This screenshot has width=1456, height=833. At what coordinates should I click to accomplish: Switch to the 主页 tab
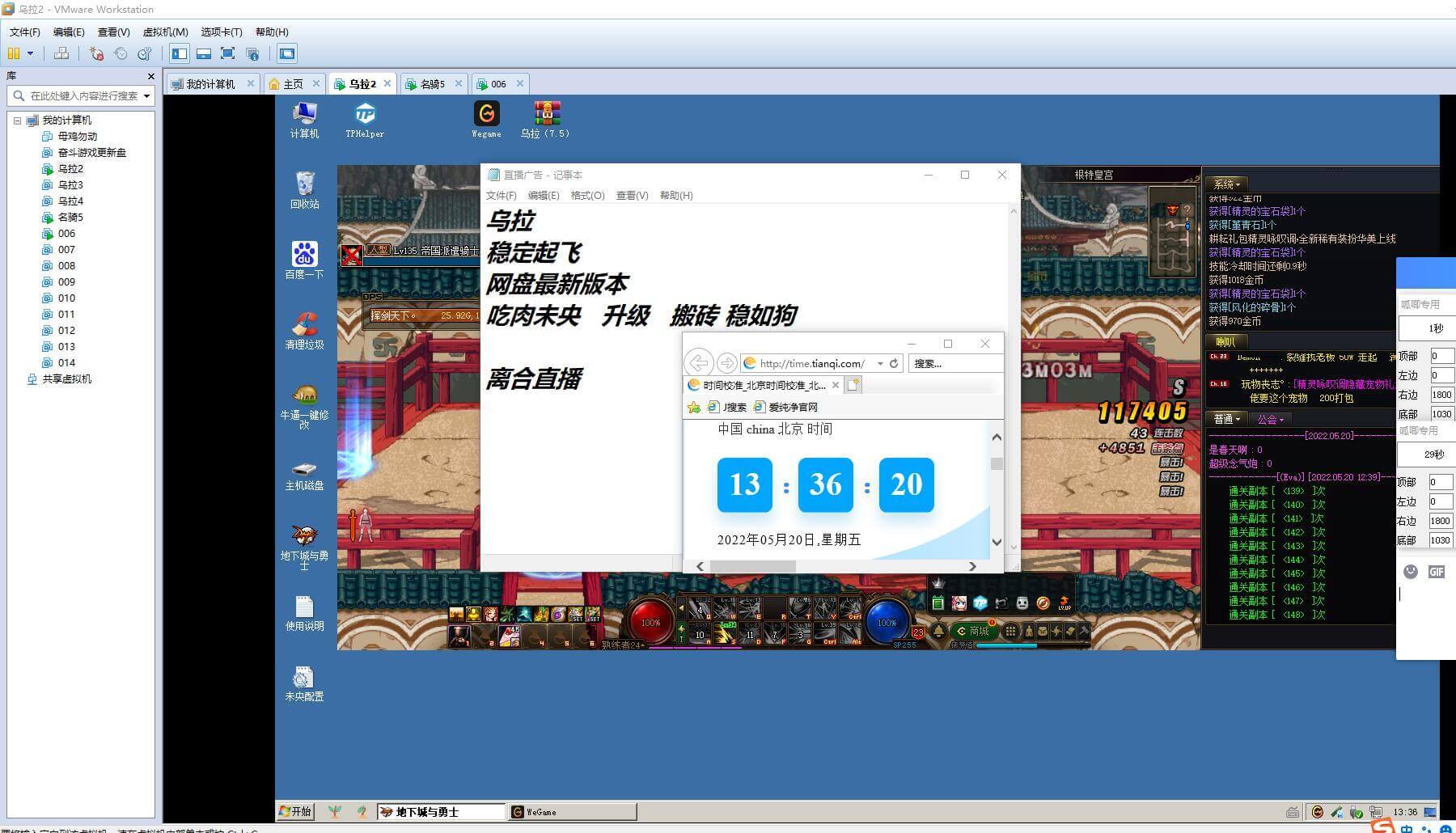(293, 84)
